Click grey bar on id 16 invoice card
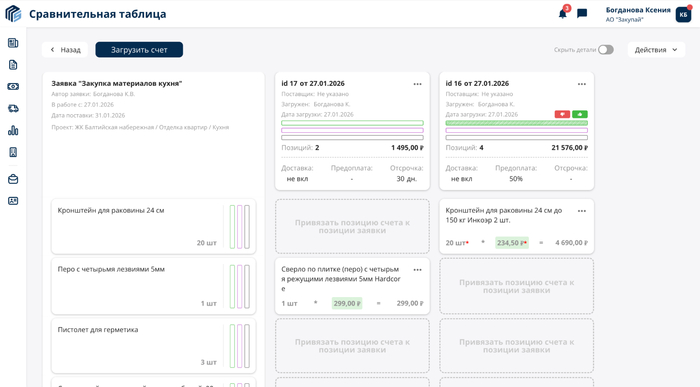 click(517, 137)
